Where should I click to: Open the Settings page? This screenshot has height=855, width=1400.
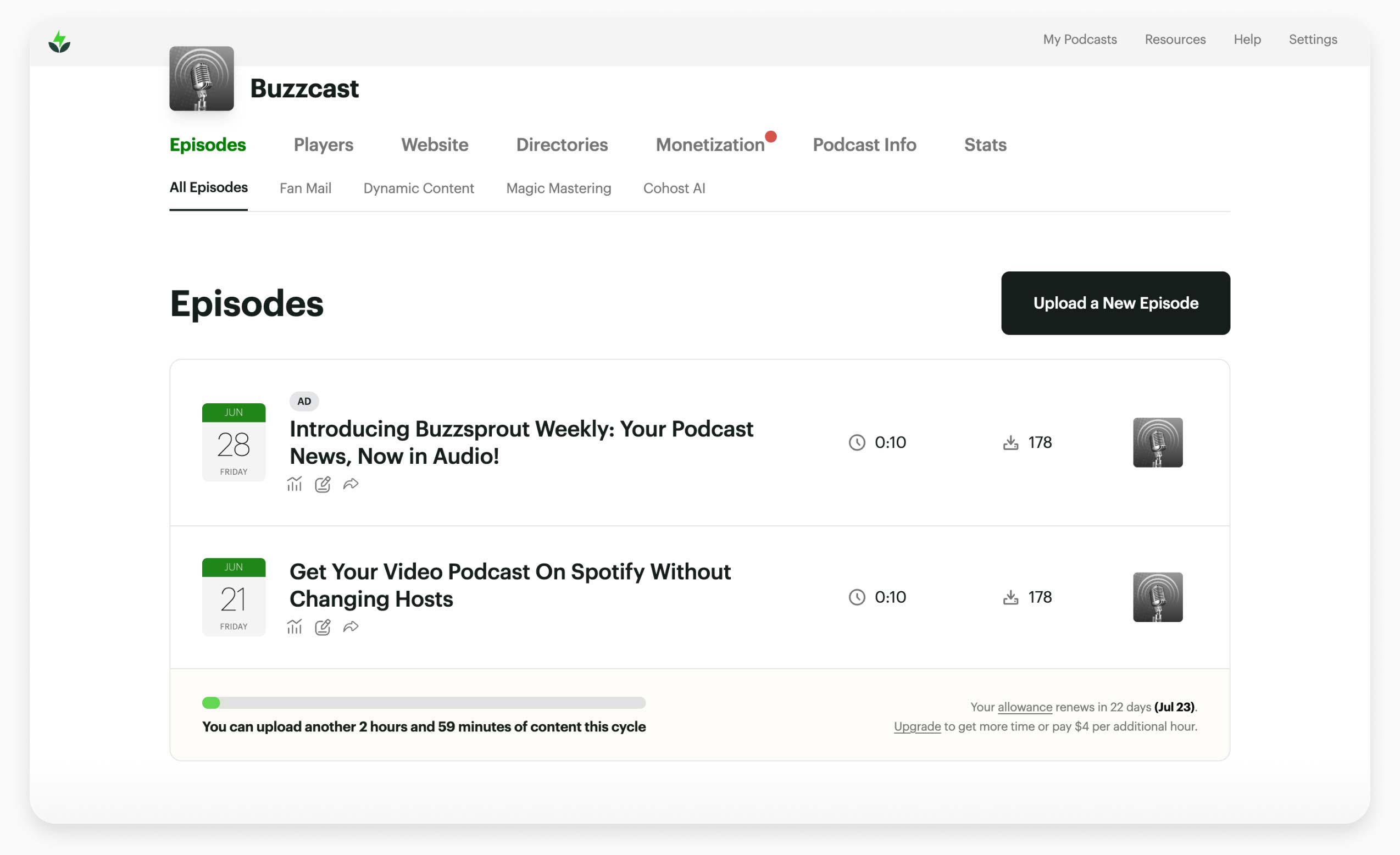tap(1313, 39)
